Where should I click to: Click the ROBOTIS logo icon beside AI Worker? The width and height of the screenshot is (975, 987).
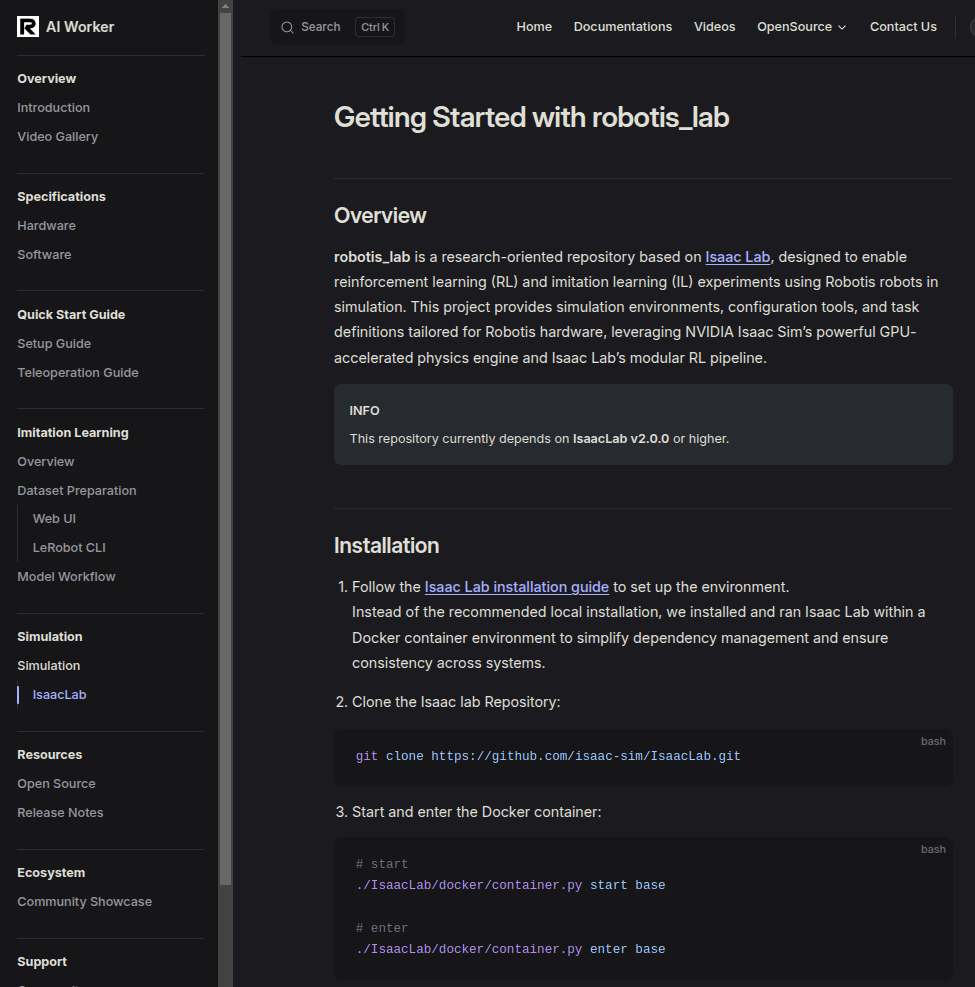click(28, 27)
